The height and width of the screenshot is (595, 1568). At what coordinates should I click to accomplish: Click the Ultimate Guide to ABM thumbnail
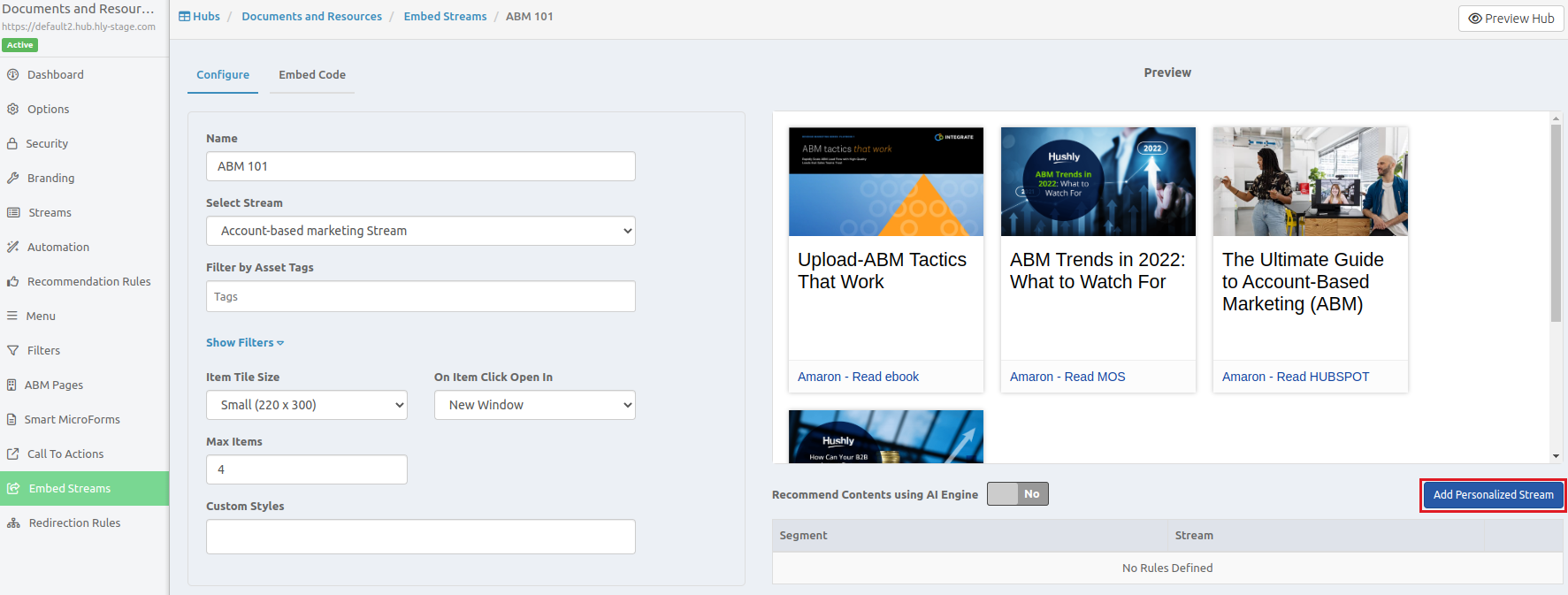click(x=1311, y=181)
